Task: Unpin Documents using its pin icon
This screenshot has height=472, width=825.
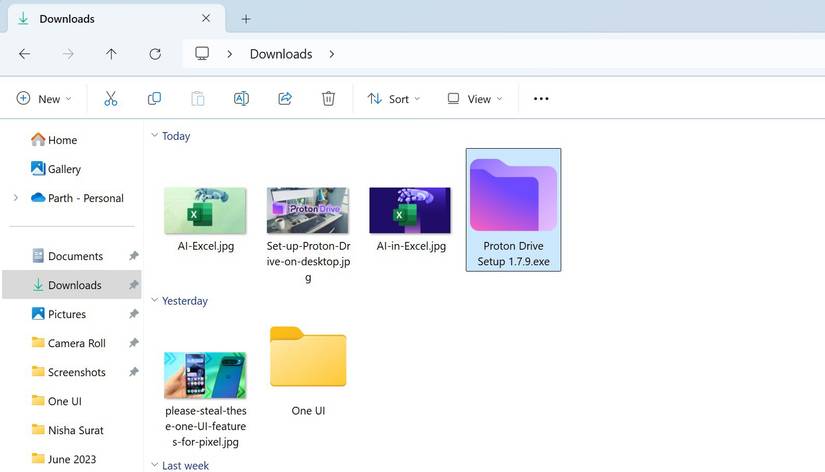Action: point(134,256)
